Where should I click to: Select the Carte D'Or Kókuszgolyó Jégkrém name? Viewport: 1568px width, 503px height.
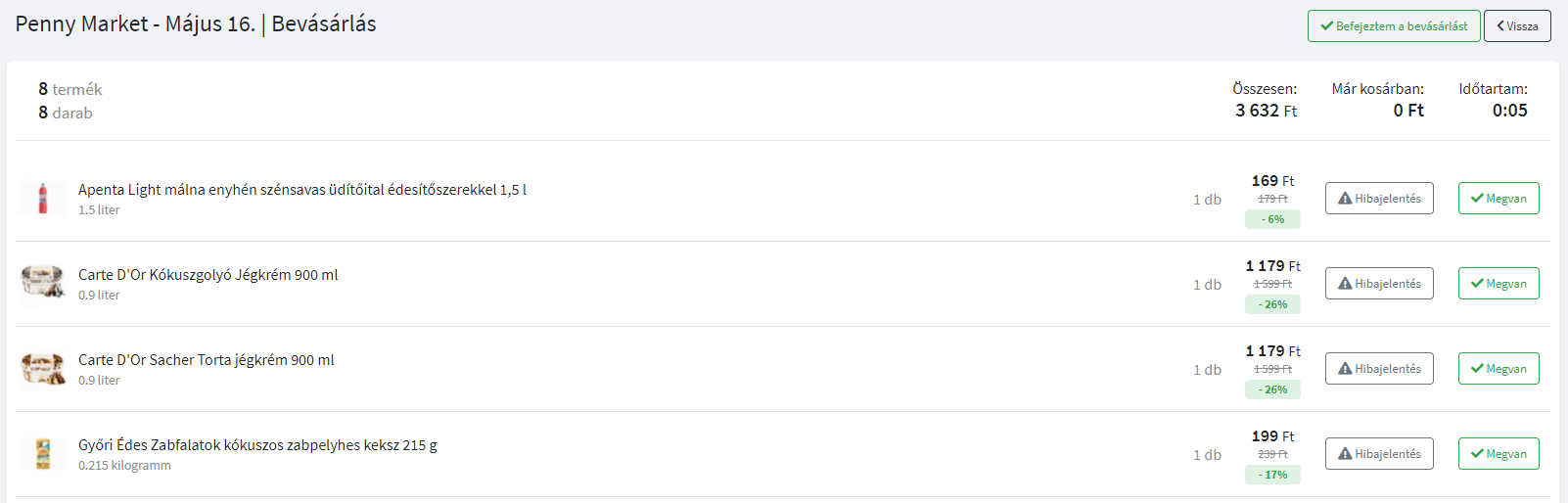208,275
